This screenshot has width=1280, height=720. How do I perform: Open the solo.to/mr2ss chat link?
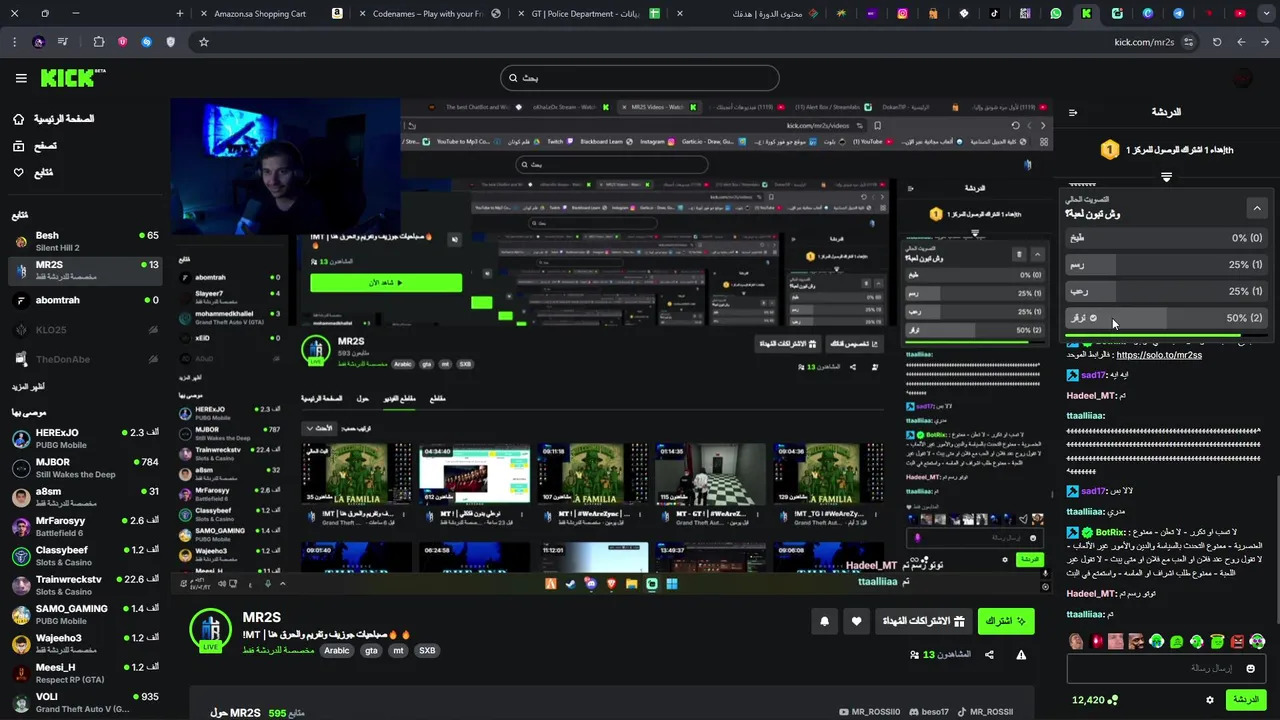(1159, 355)
